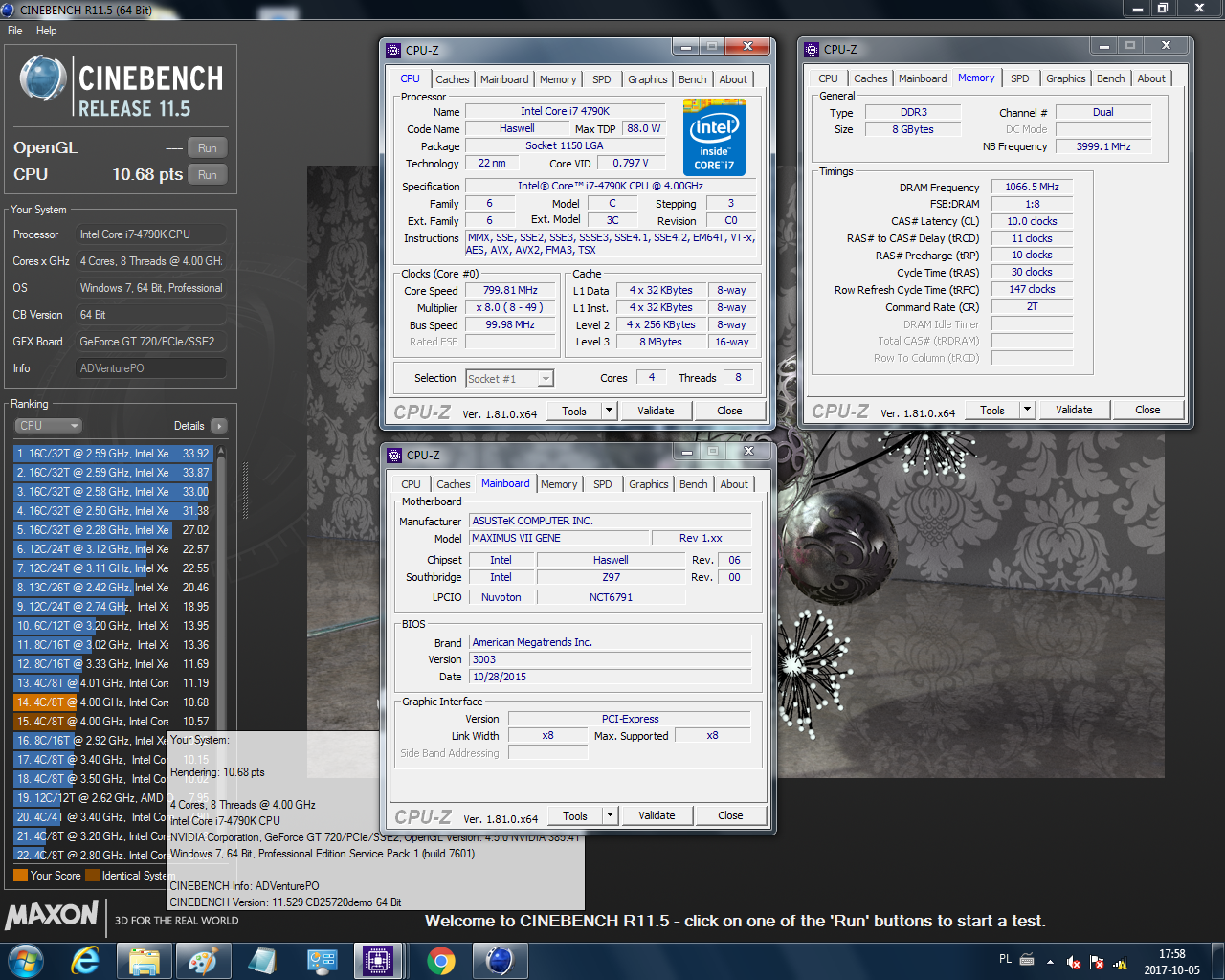
Task: Click Close button in CPU tab window
Action: point(729,411)
